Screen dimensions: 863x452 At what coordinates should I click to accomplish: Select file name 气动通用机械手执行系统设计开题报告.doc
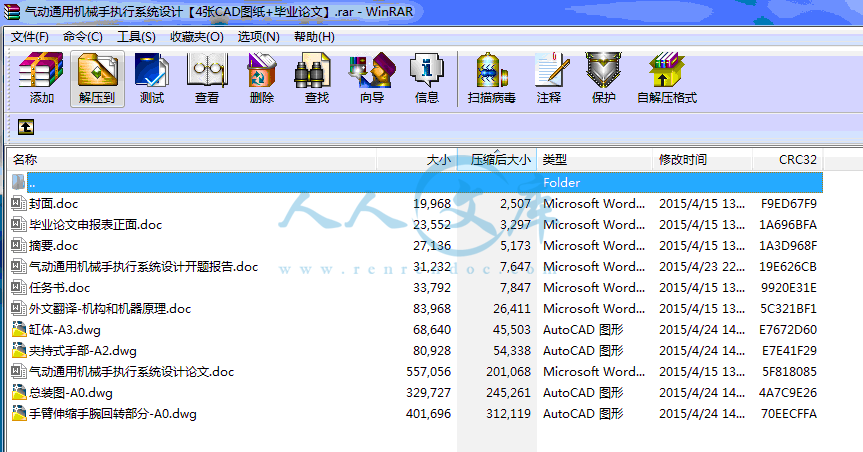click(x=143, y=266)
